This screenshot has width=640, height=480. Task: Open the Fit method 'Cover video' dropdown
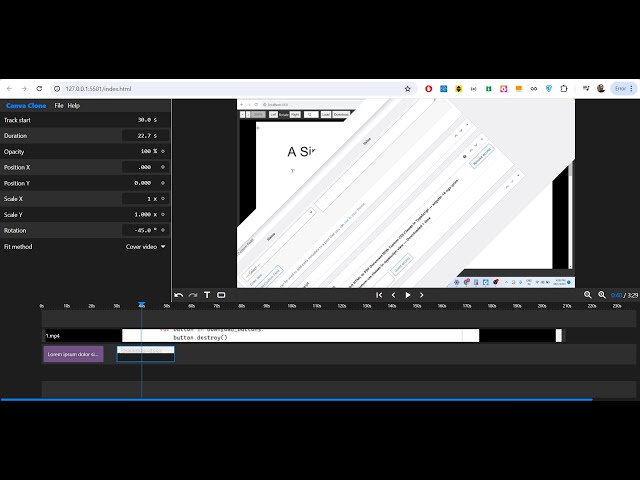tap(146, 246)
